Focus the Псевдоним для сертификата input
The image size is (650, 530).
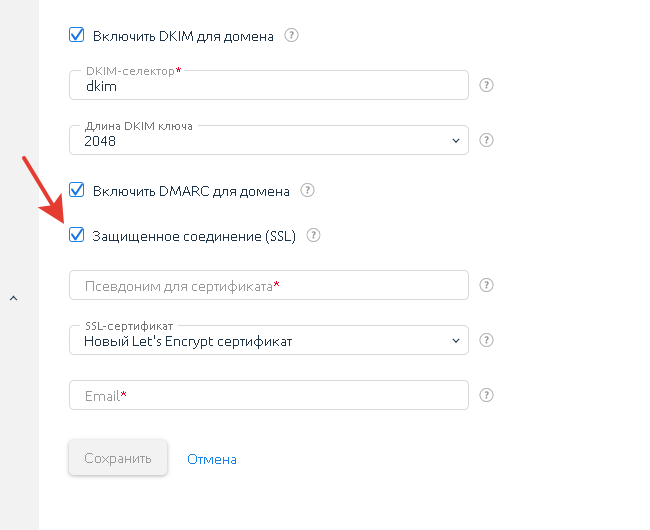tap(269, 285)
